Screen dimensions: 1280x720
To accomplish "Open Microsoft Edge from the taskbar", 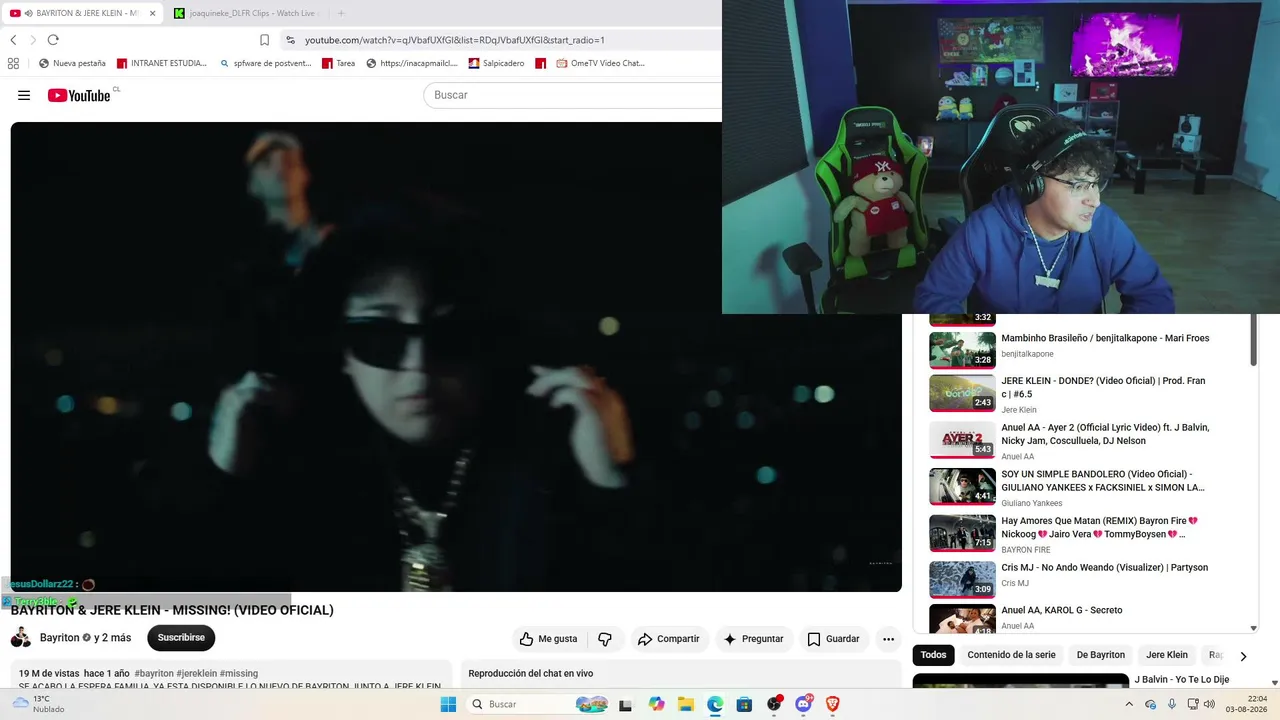I will tap(715, 704).
